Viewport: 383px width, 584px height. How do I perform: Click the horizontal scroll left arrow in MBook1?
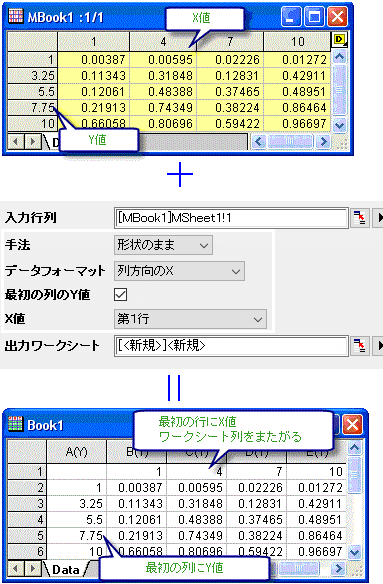point(259,142)
